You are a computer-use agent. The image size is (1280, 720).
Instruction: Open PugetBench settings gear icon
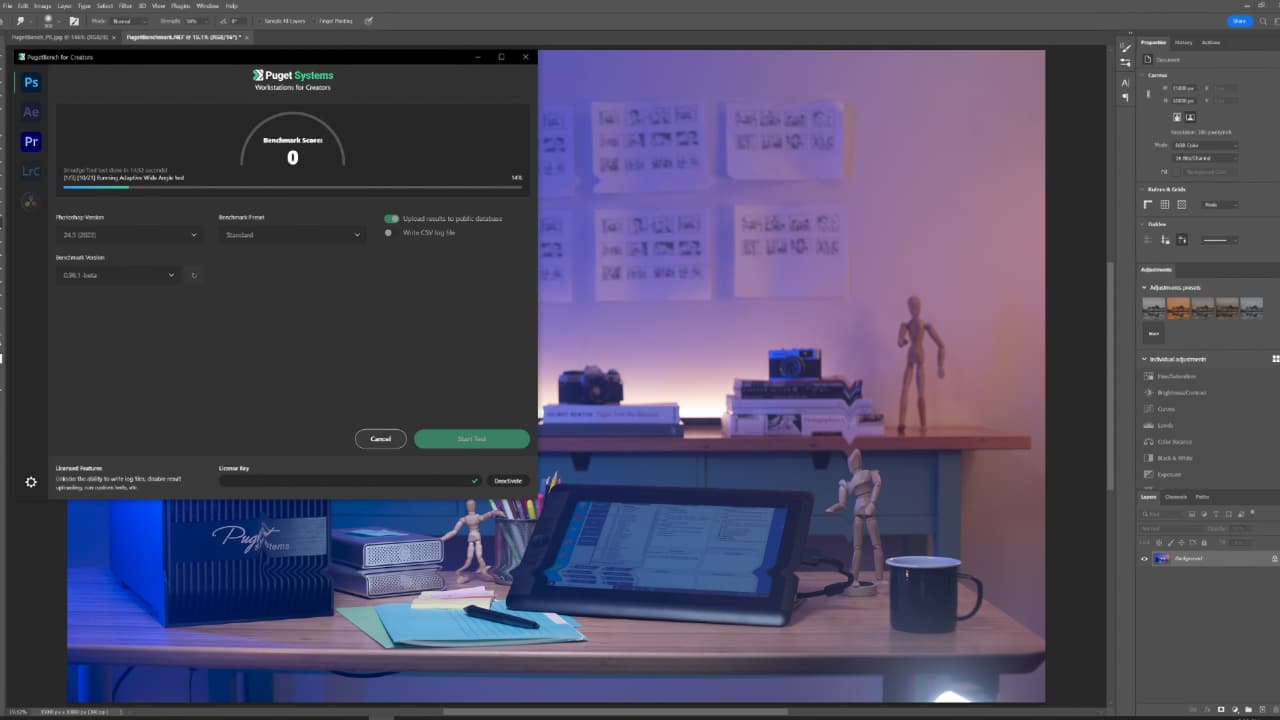[x=31, y=482]
